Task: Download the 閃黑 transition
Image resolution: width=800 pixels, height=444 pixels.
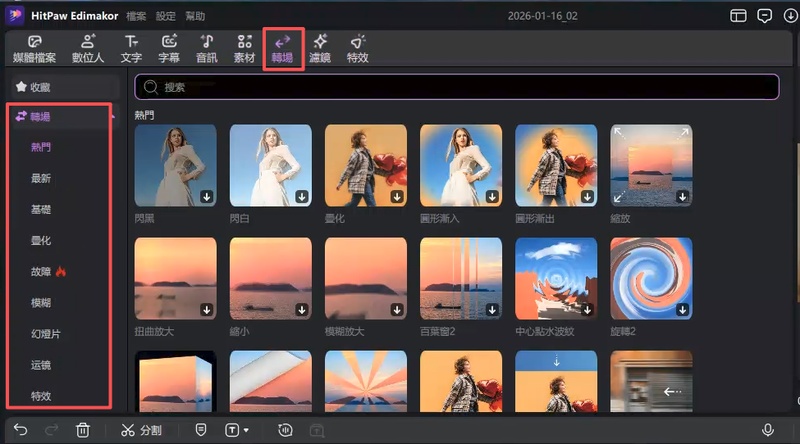Action: tap(207, 196)
